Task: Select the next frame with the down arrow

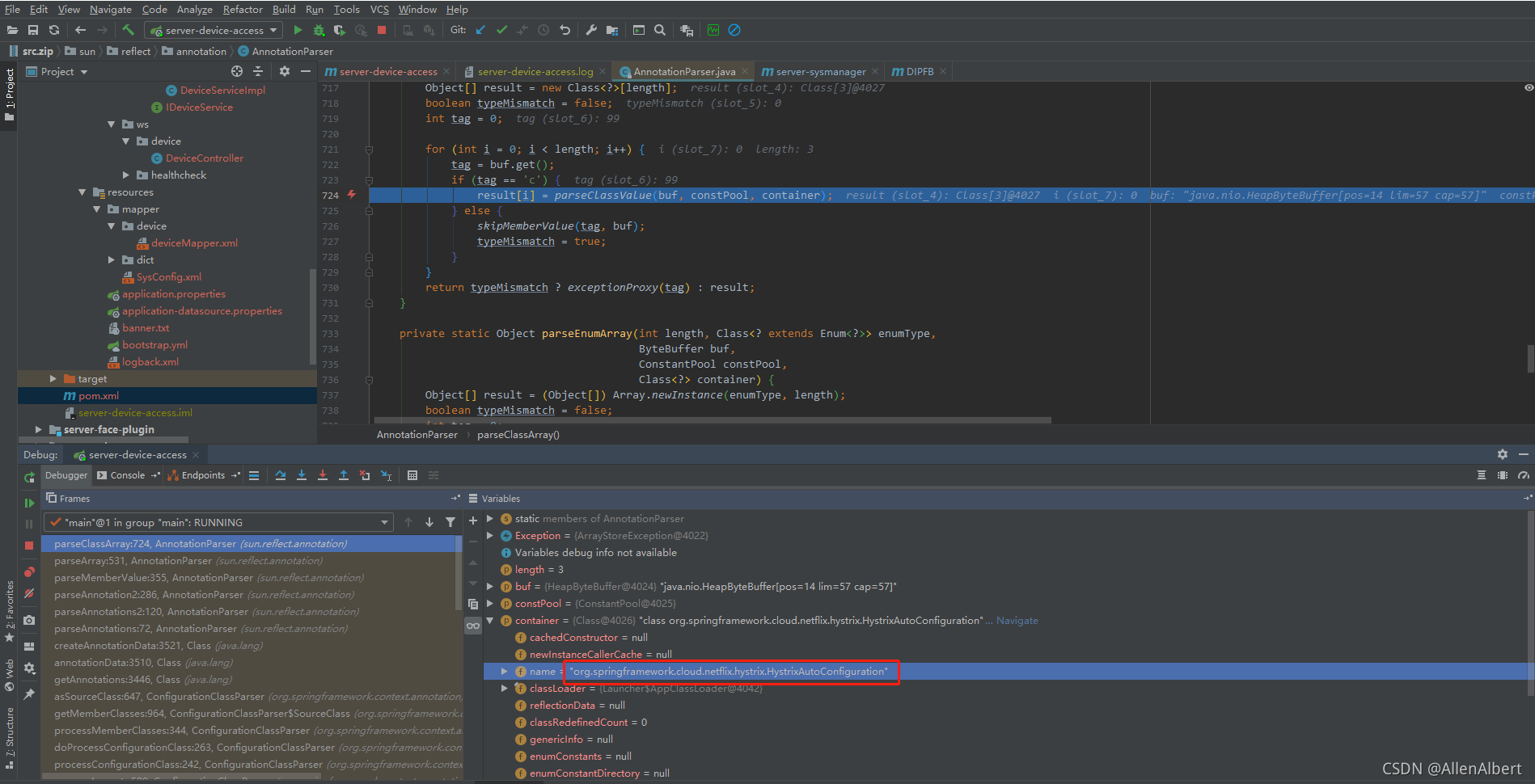Action: click(429, 522)
